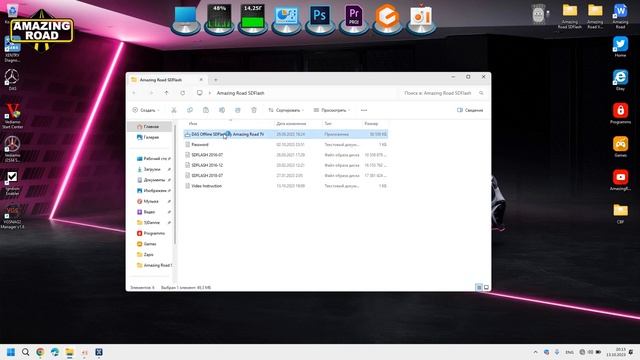Open the Twitter Home desktop shortcut
Image resolution: width=640 pixels, height=360 pixels.
[620, 47]
